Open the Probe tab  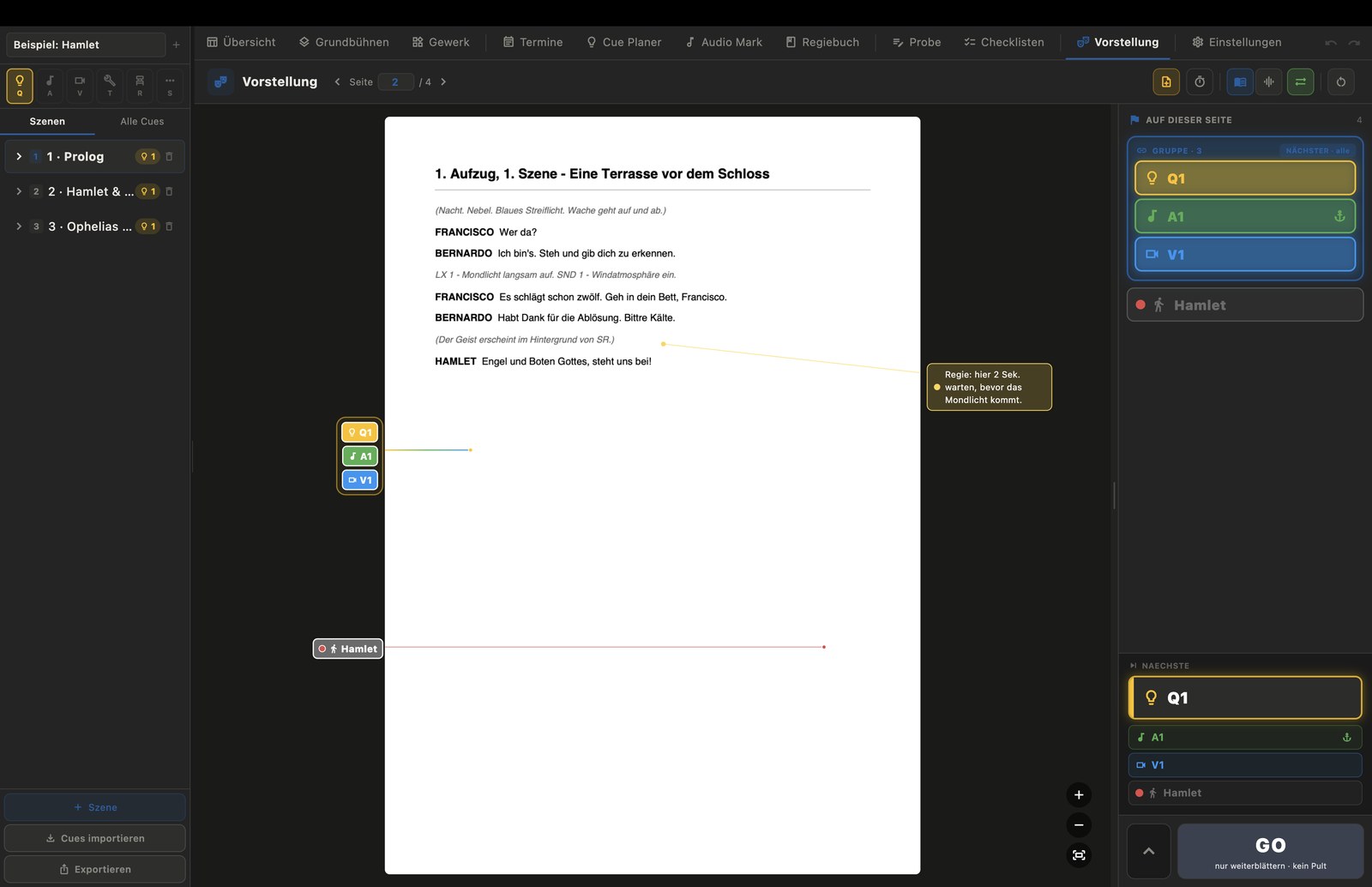point(917,42)
